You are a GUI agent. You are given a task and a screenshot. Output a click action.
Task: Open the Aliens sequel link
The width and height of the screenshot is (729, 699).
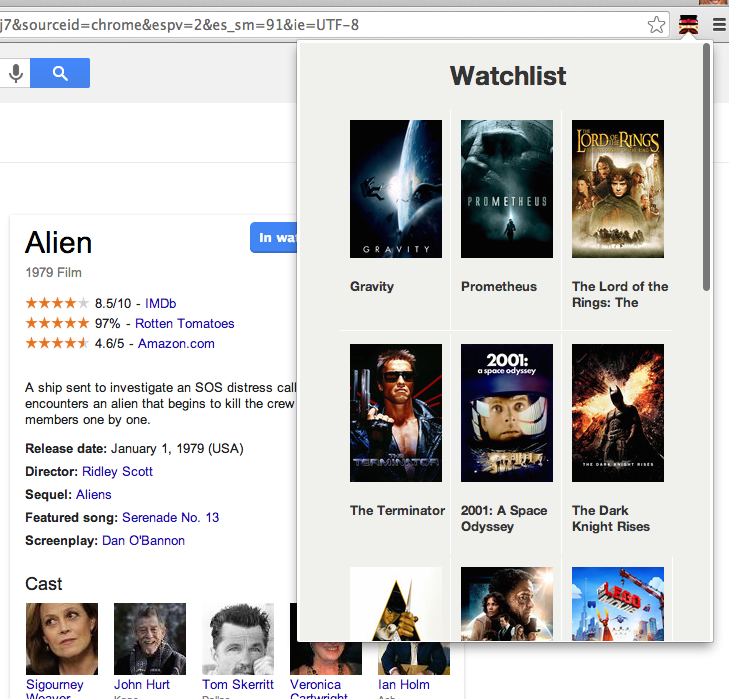click(x=93, y=494)
